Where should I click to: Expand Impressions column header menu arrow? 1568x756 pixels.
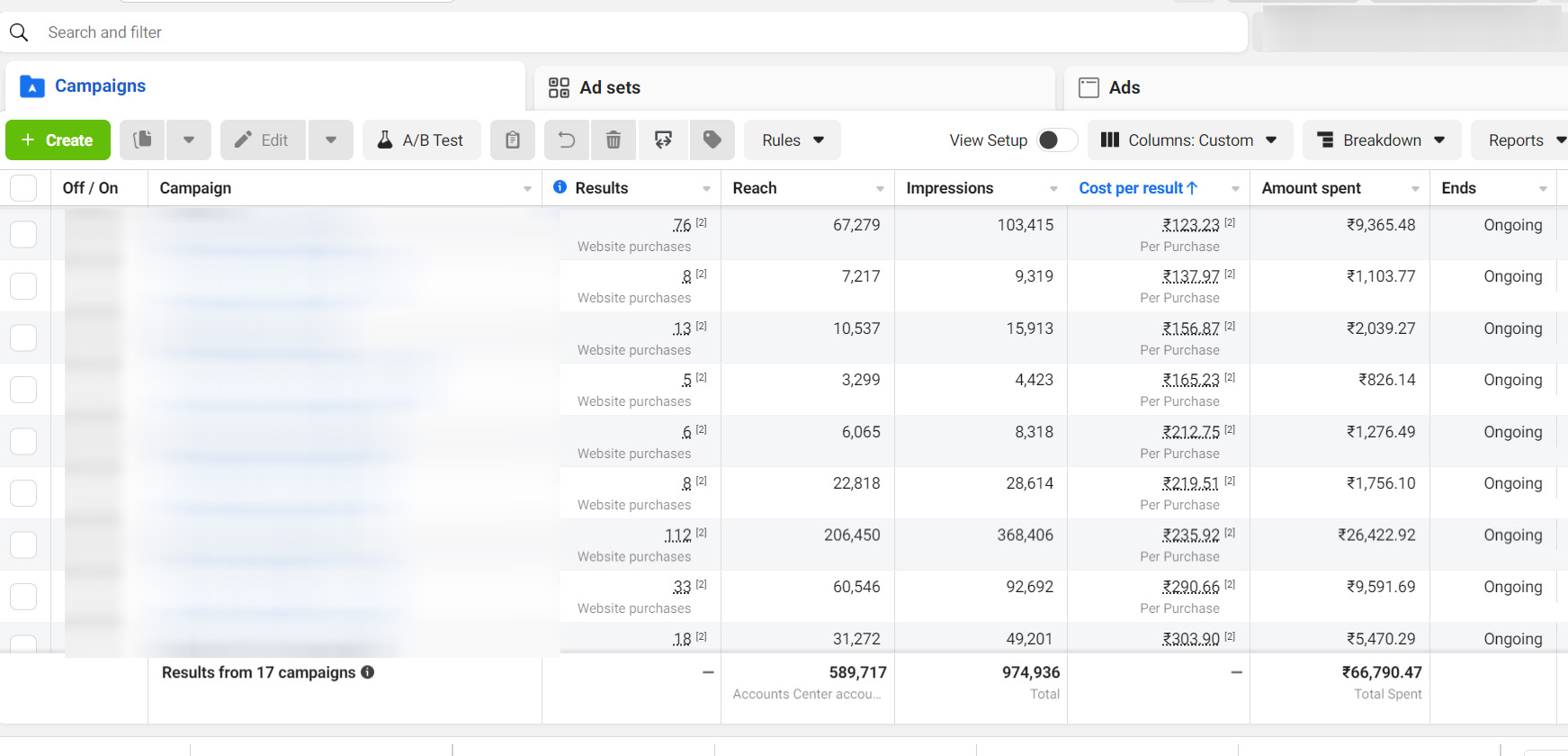1053,188
